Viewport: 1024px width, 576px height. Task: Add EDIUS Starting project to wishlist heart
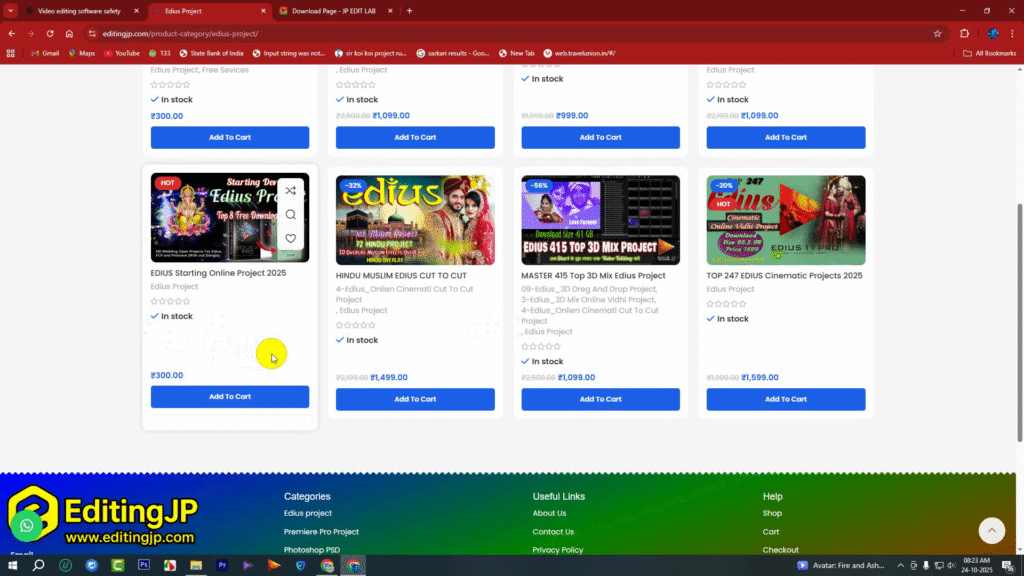point(290,238)
